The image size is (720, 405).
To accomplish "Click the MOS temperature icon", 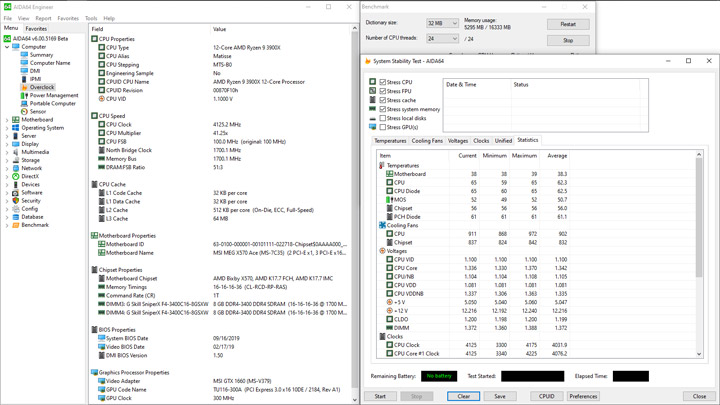I will (x=389, y=200).
